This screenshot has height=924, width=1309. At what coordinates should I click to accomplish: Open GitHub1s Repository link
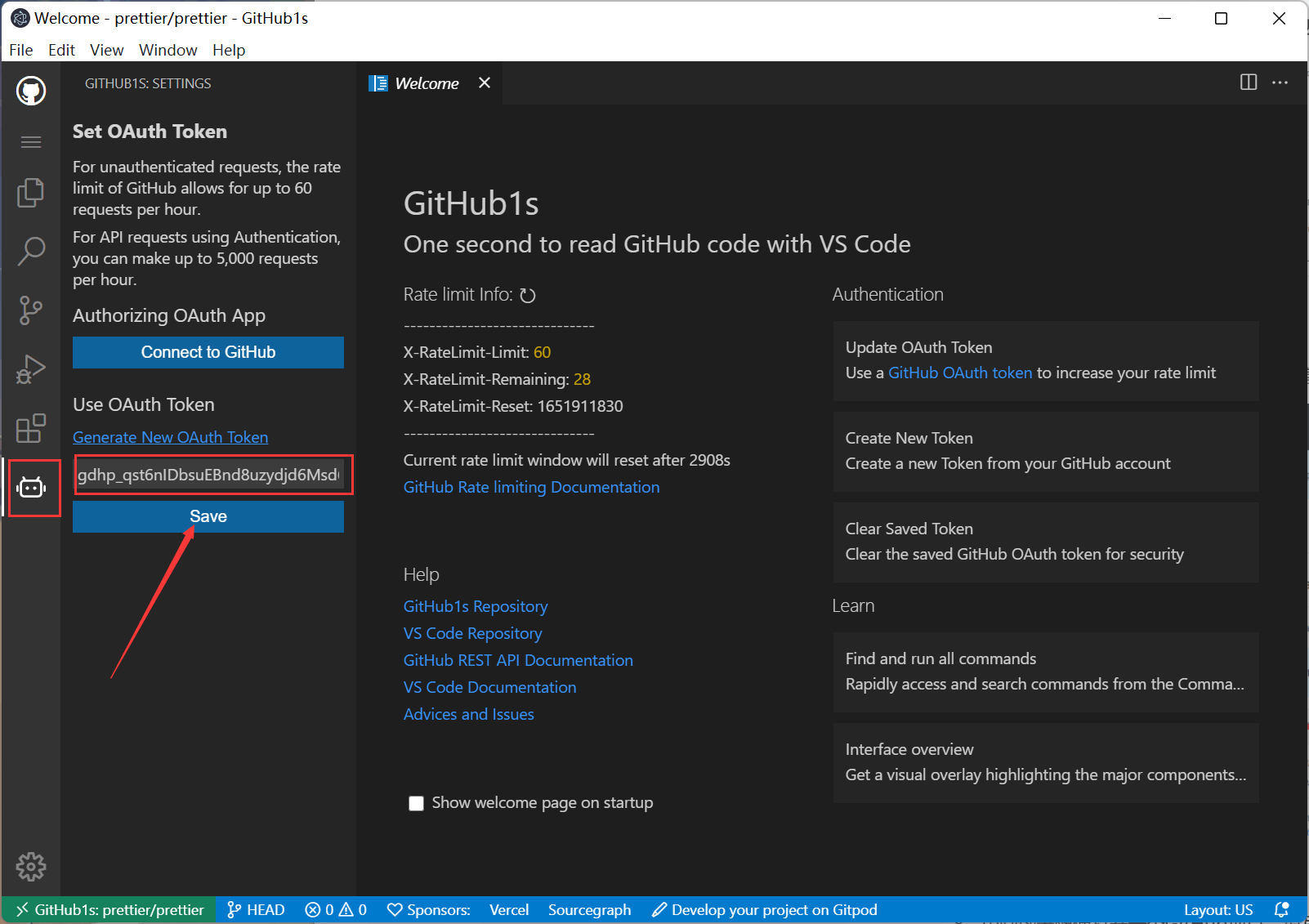click(476, 606)
